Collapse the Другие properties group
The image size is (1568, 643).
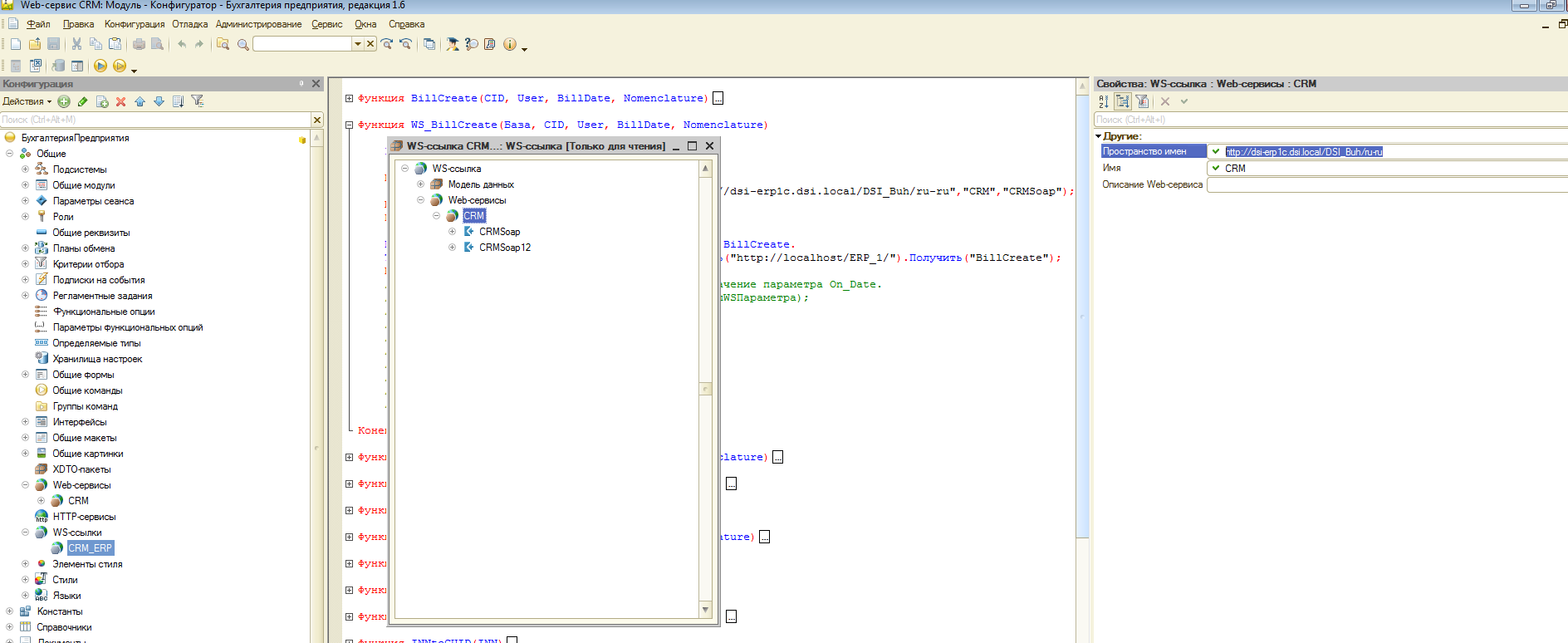1098,136
